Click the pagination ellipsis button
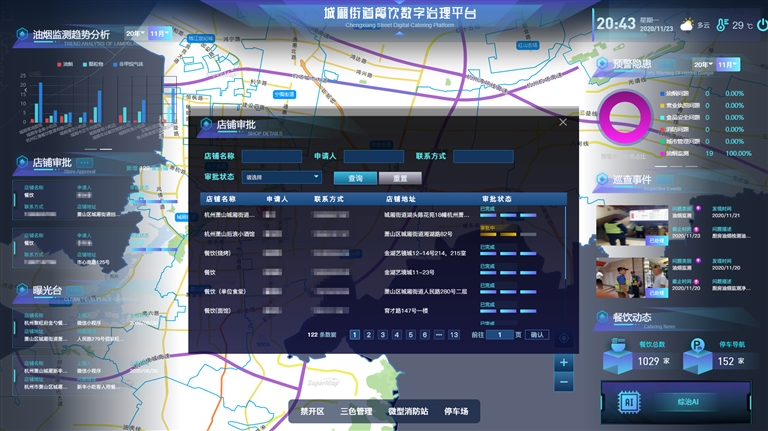Image resolution: width=768 pixels, height=431 pixels. [x=439, y=335]
